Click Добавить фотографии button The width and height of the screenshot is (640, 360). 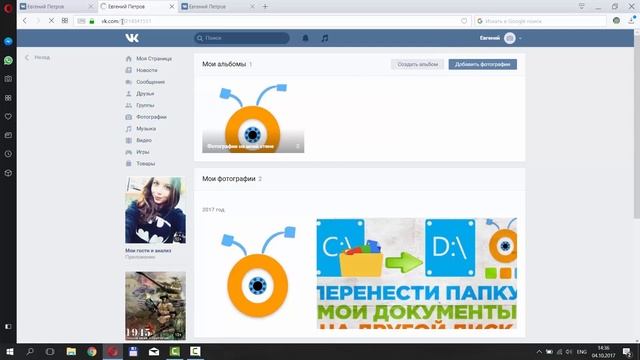pyautogui.click(x=482, y=64)
